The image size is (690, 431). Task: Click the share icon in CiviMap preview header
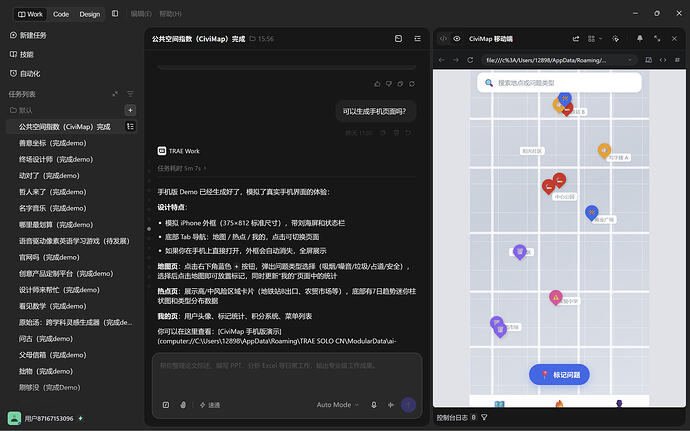click(x=576, y=39)
